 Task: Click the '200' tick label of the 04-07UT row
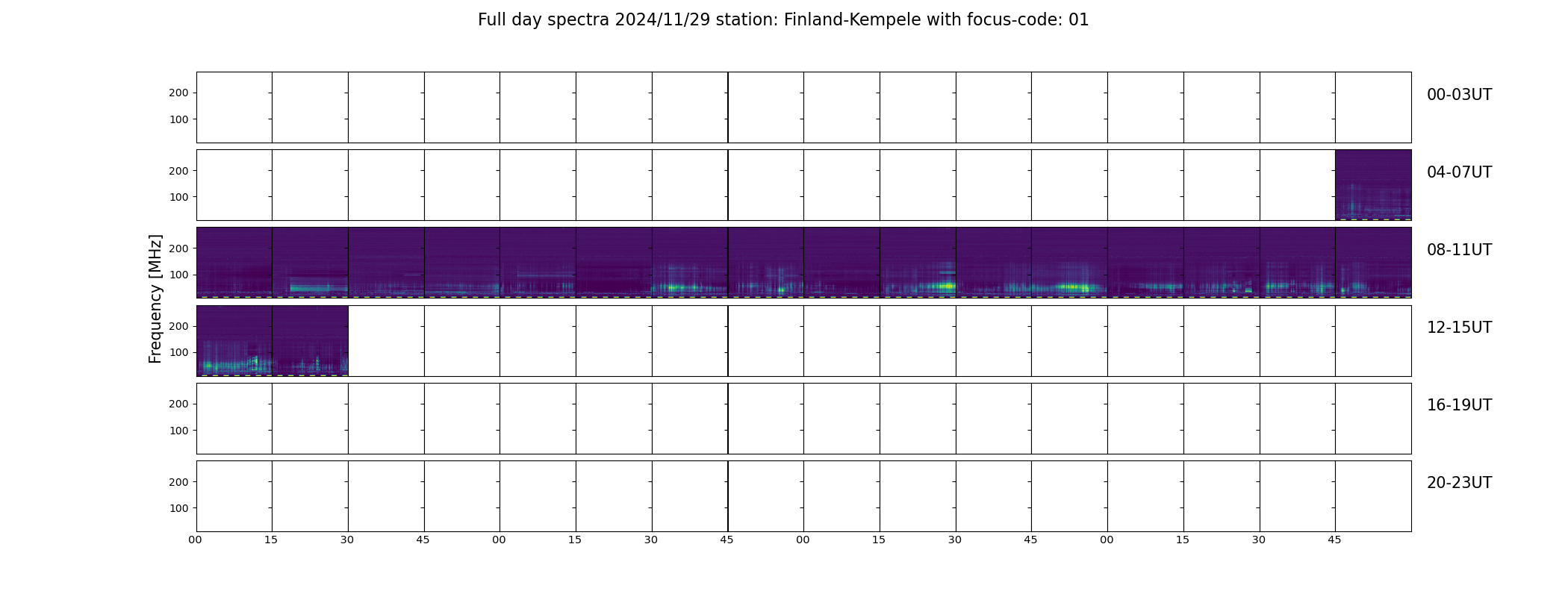click(x=178, y=171)
